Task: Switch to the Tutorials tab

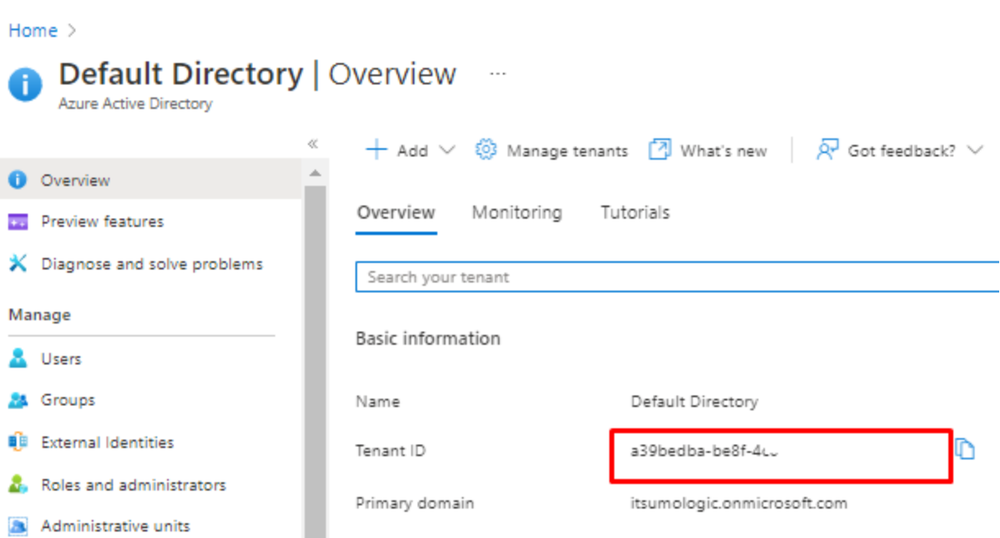Action: point(635,212)
